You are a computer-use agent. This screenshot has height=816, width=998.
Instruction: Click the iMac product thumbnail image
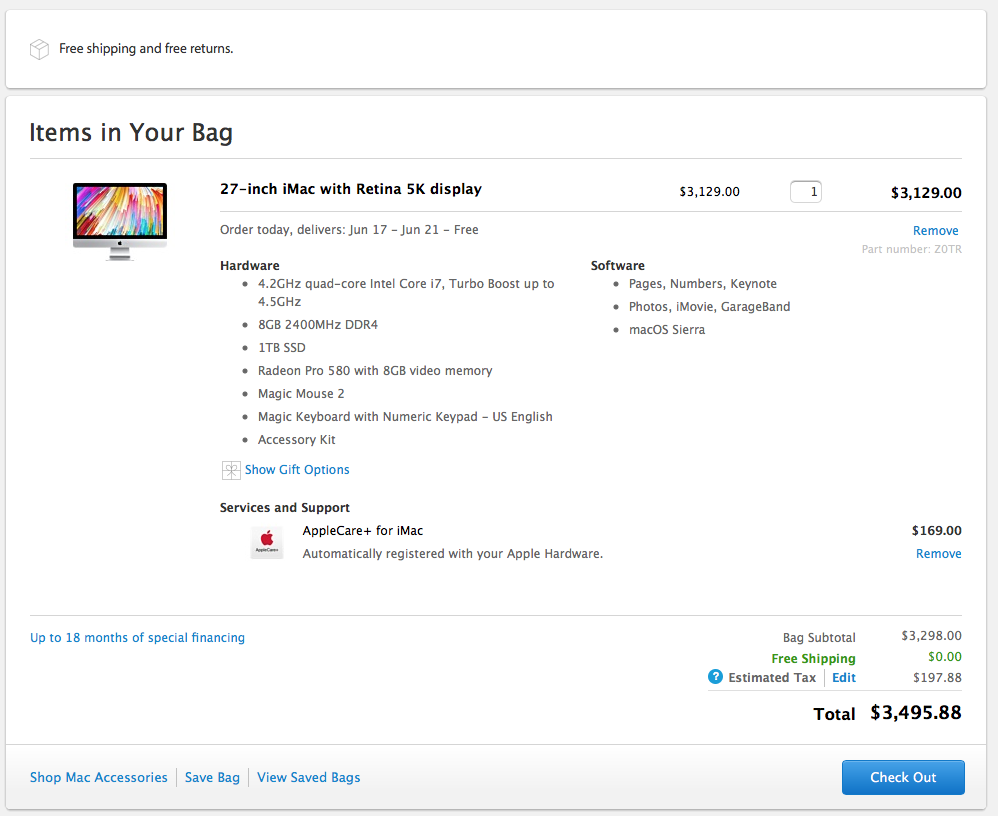(120, 221)
